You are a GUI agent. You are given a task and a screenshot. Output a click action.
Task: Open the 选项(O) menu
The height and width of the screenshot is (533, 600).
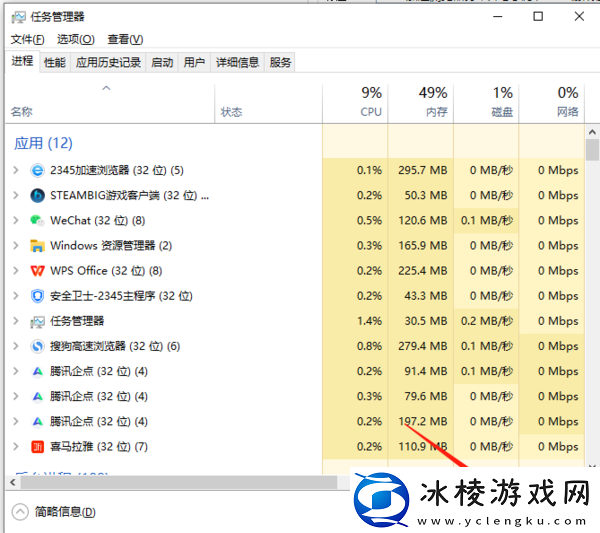coord(75,39)
